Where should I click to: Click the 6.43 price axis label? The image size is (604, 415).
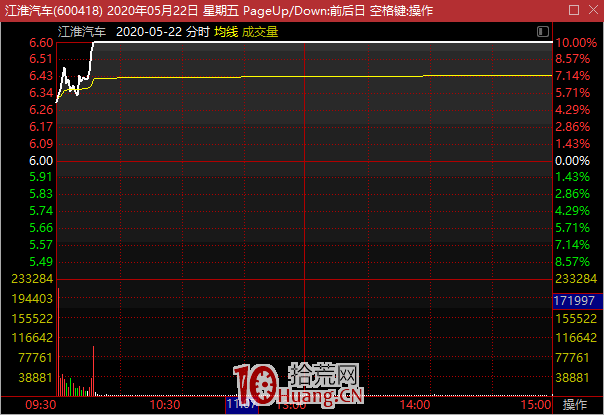pyautogui.click(x=41, y=76)
